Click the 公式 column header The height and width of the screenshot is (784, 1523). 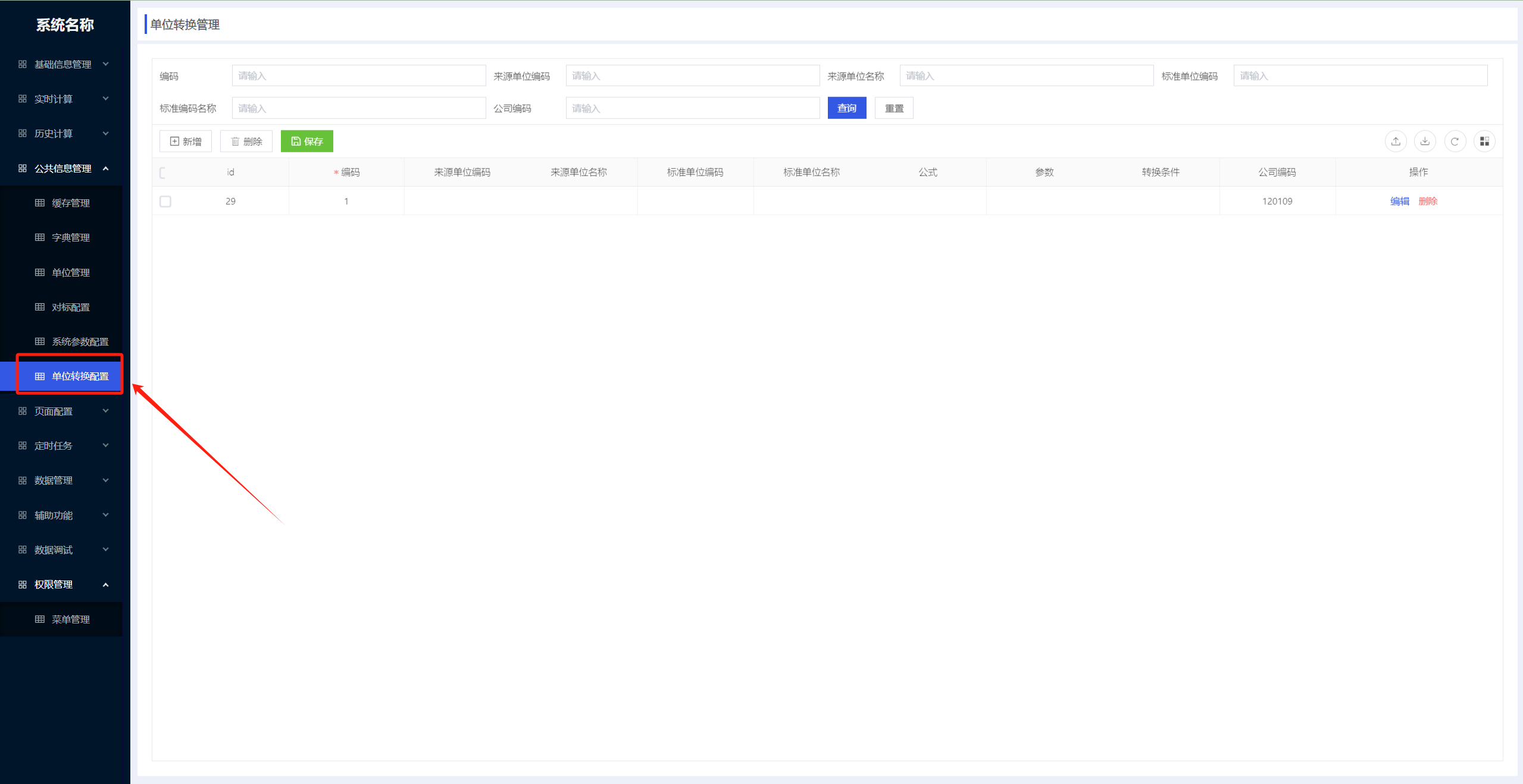click(928, 173)
